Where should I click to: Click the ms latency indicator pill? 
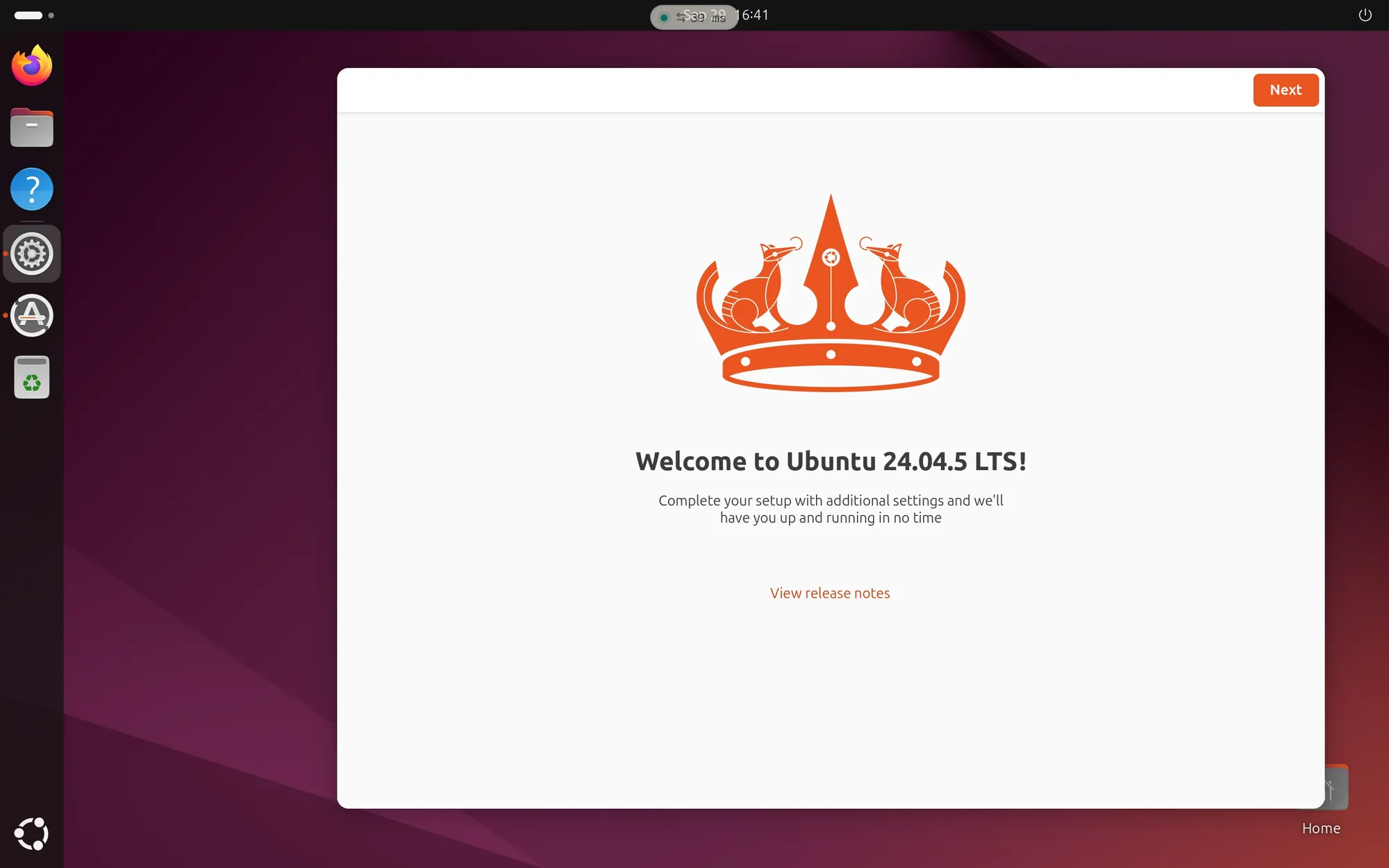click(x=694, y=17)
